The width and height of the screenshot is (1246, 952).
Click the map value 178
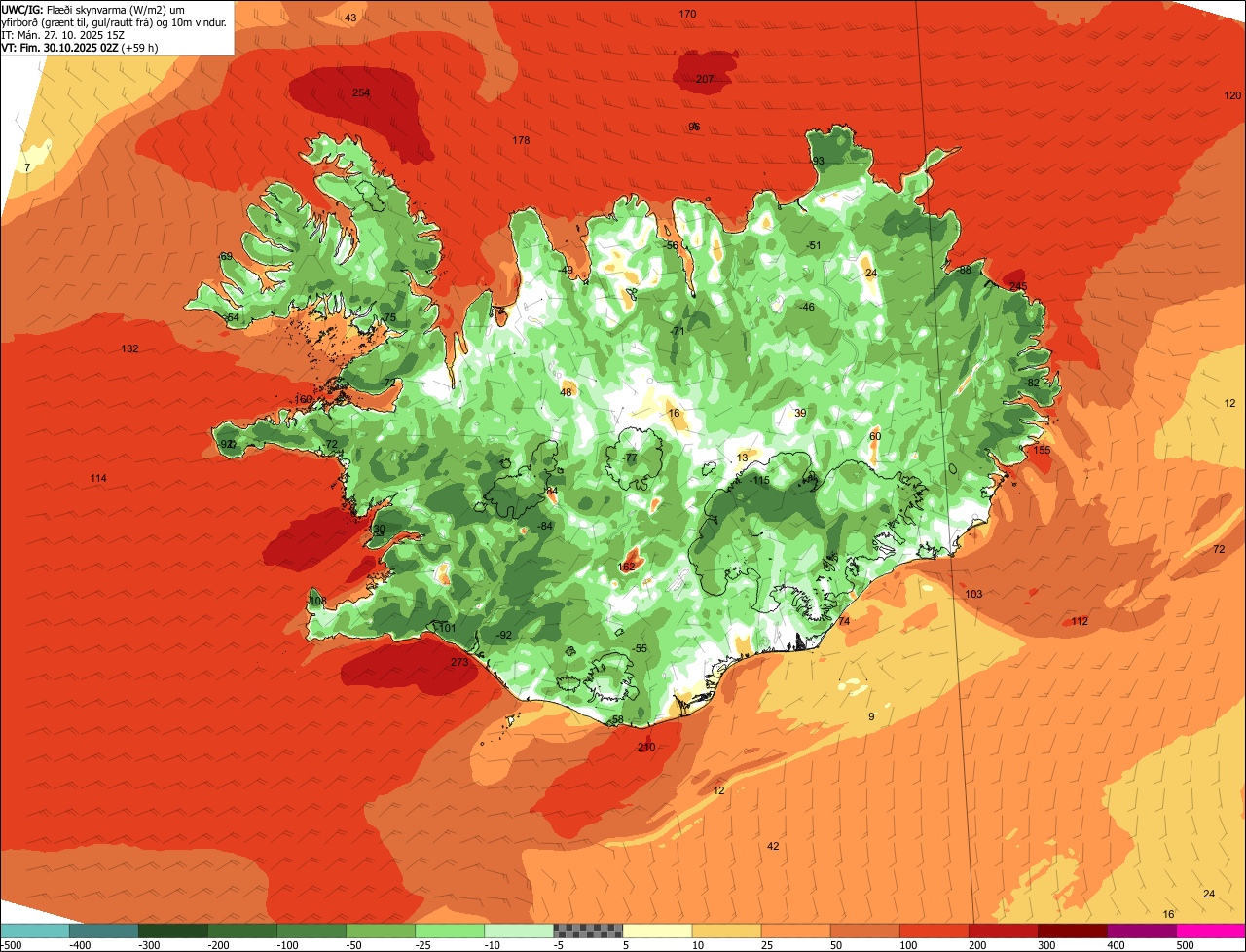[x=521, y=140]
